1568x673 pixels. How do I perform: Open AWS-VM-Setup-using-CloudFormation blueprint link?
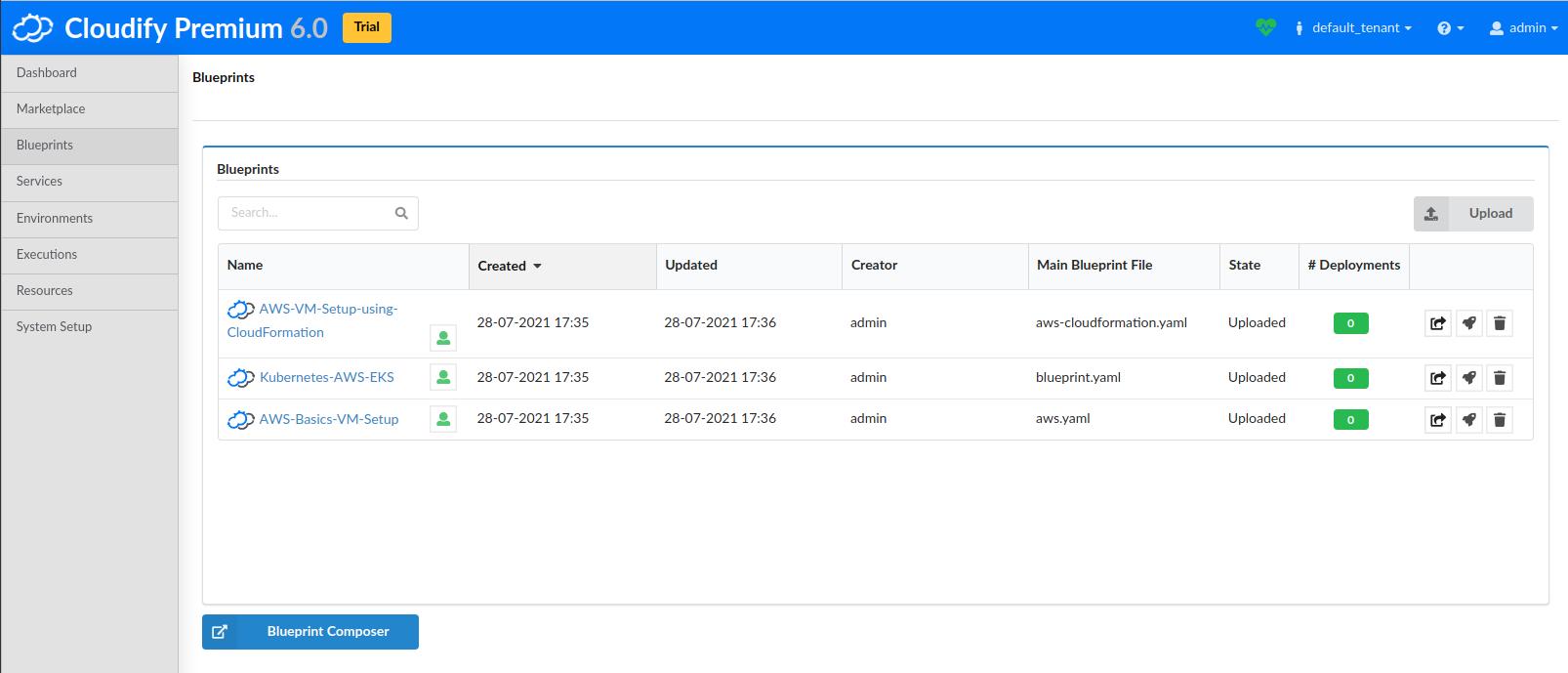click(x=312, y=320)
